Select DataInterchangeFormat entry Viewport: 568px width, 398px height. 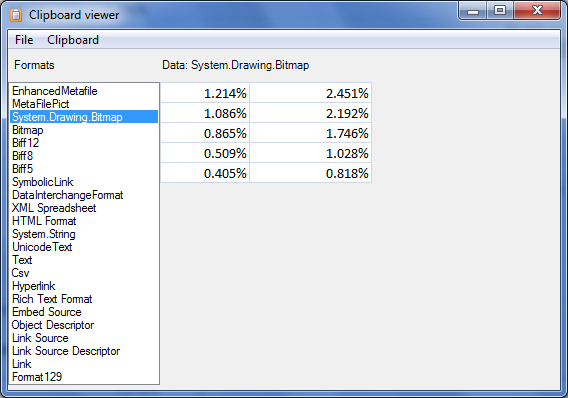84,195
